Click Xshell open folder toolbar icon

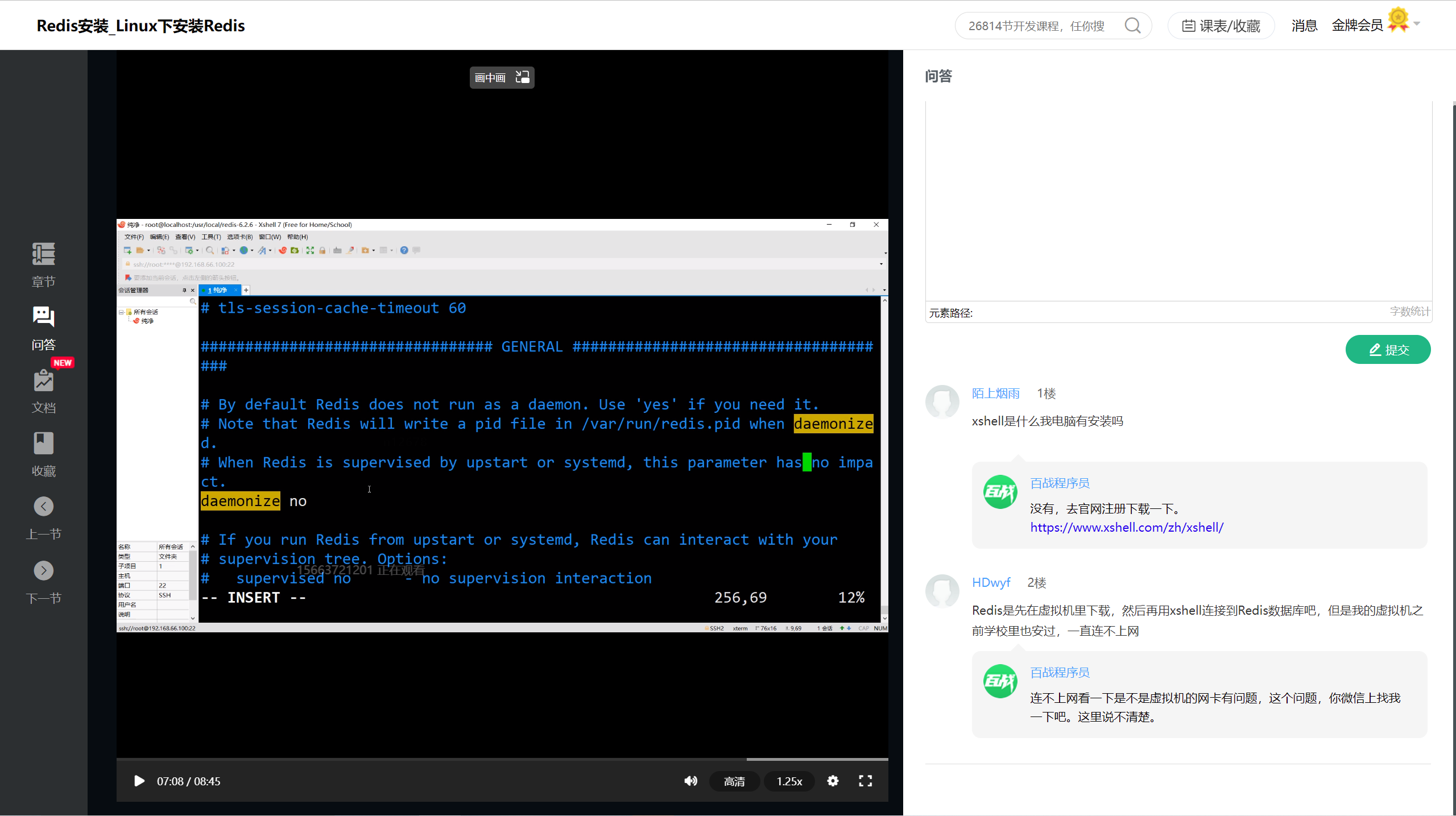pyautogui.click(x=140, y=250)
